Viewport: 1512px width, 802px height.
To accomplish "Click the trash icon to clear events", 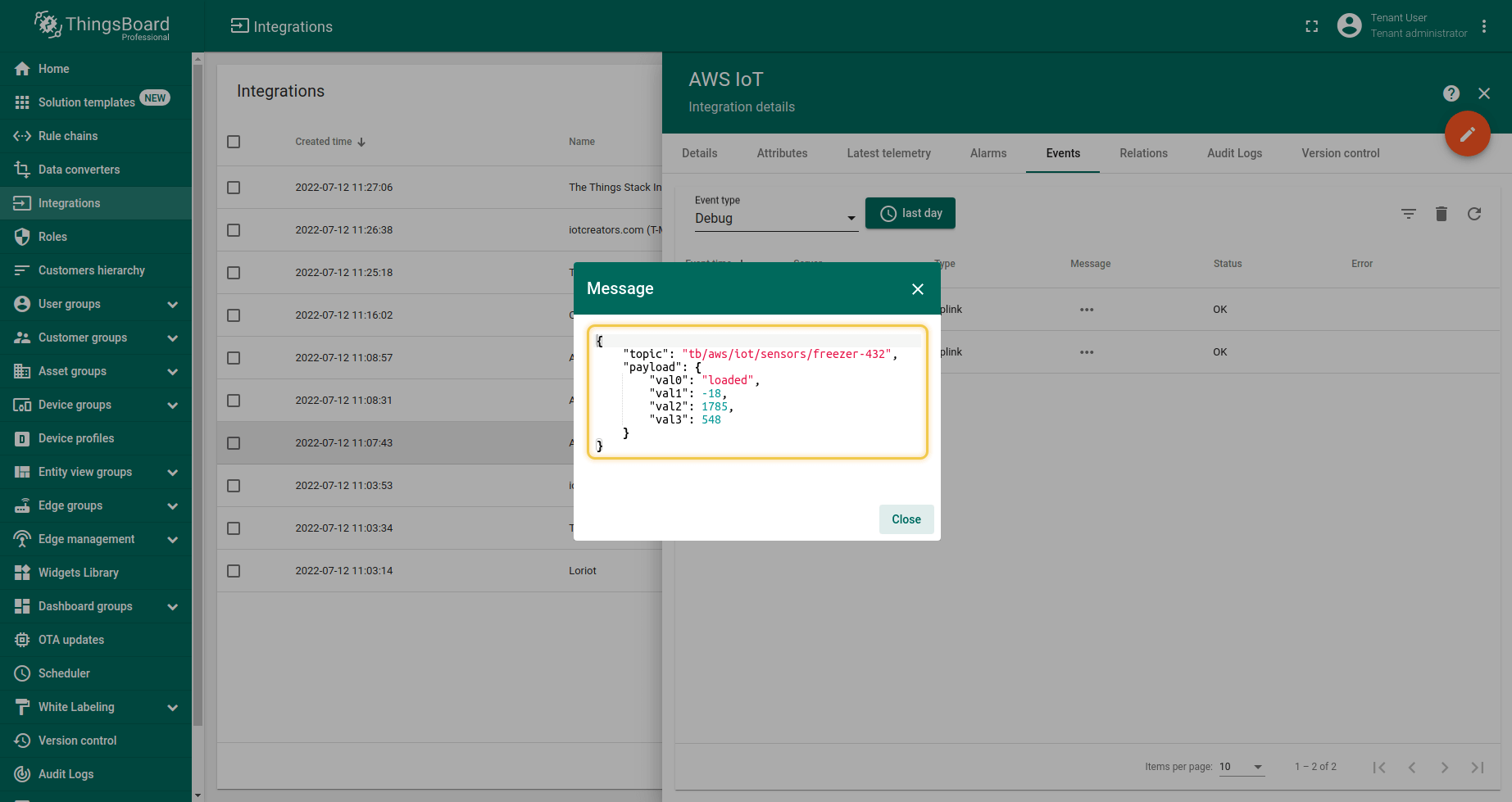I will pyautogui.click(x=1441, y=214).
